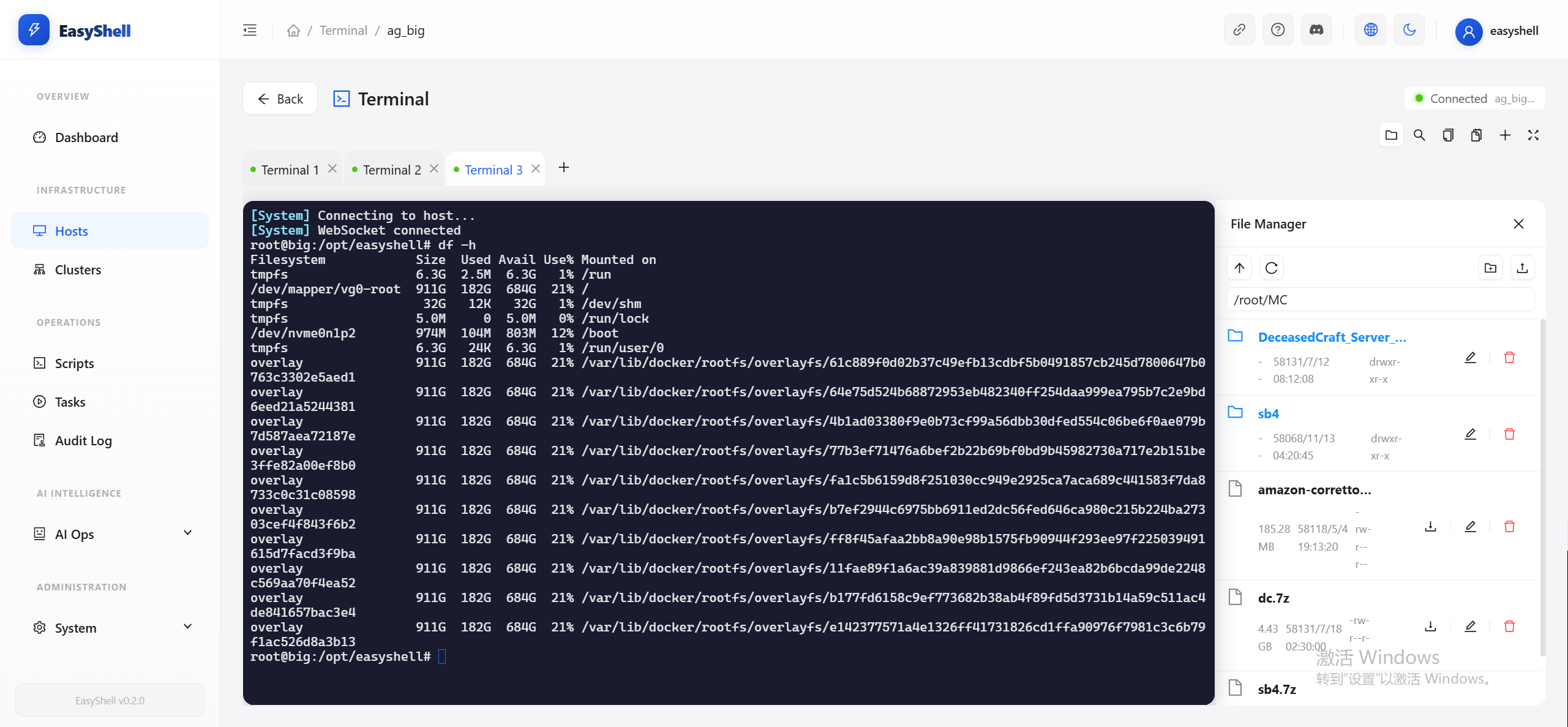Image resolution: width=1568 pixels, height=727 pixels.
Task: Open the Discord icon in header
Action: pyautogui.click(x=1316, y=29)
